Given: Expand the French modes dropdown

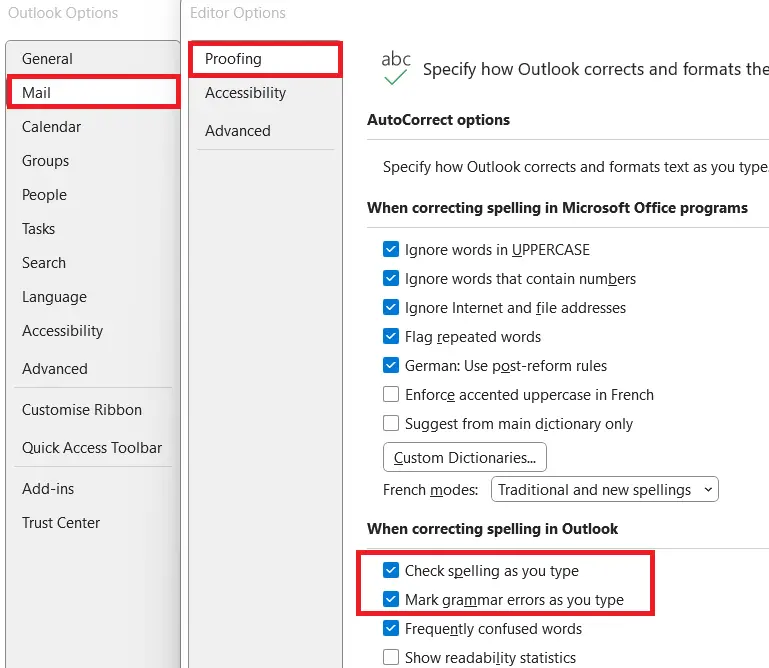Looking at the screenshot, I should [605, 489].
